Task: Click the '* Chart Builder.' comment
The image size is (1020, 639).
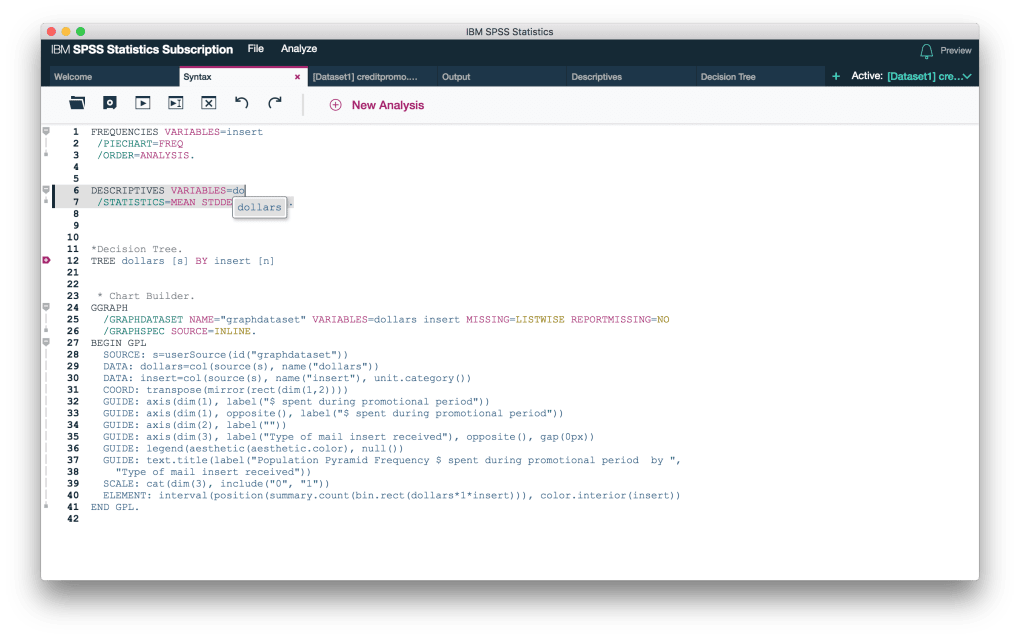Action: pos(146,296)
